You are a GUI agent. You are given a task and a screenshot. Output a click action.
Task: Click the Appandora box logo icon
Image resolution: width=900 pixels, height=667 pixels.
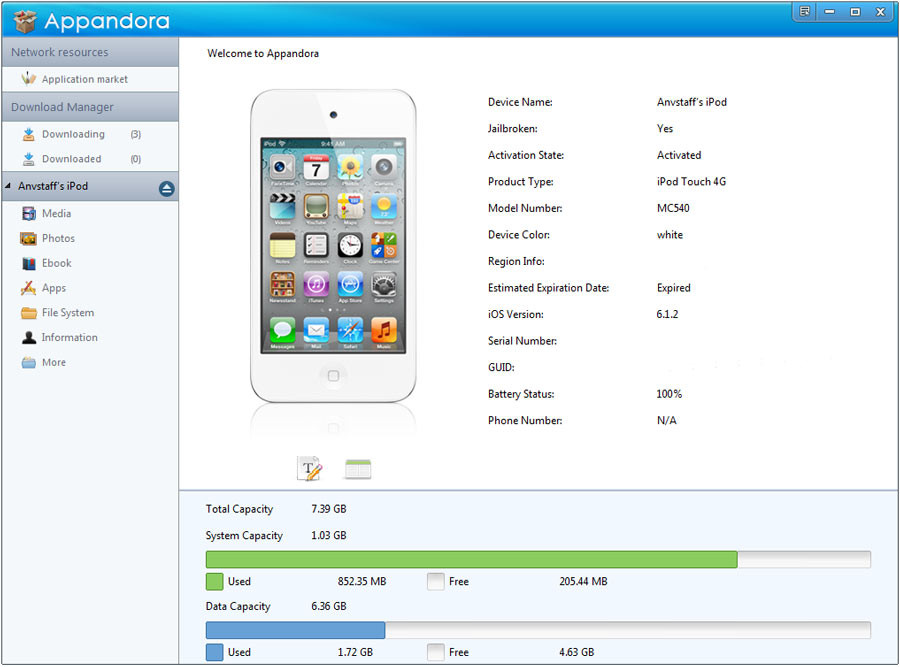pos(25,21)
